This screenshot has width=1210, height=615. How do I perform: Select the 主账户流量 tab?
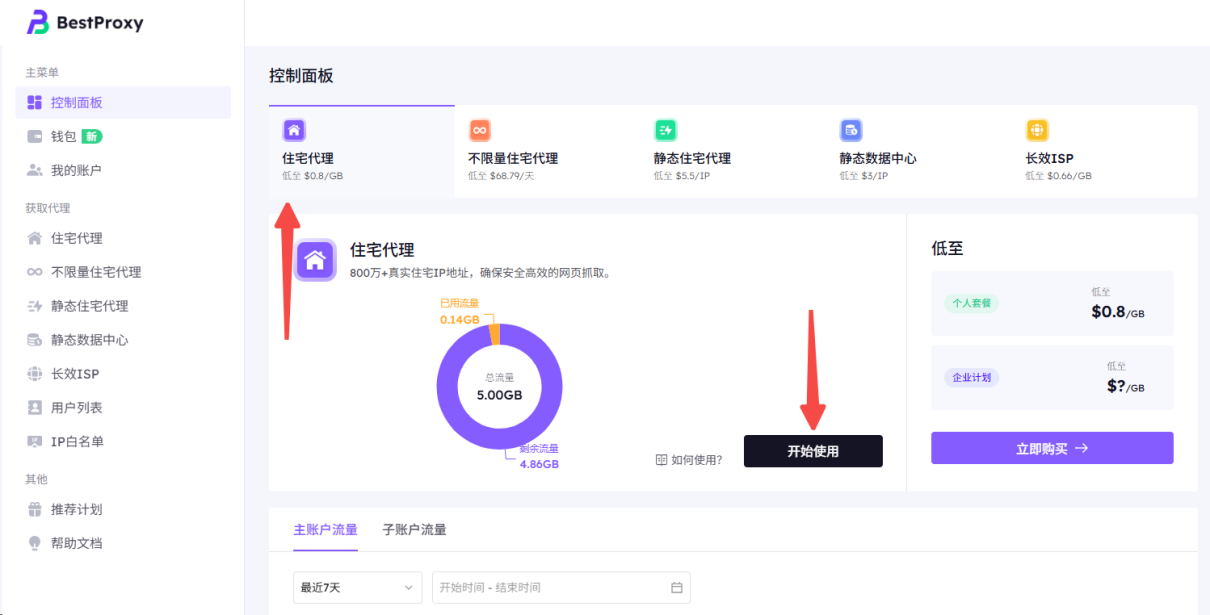[x=325, y=530]
